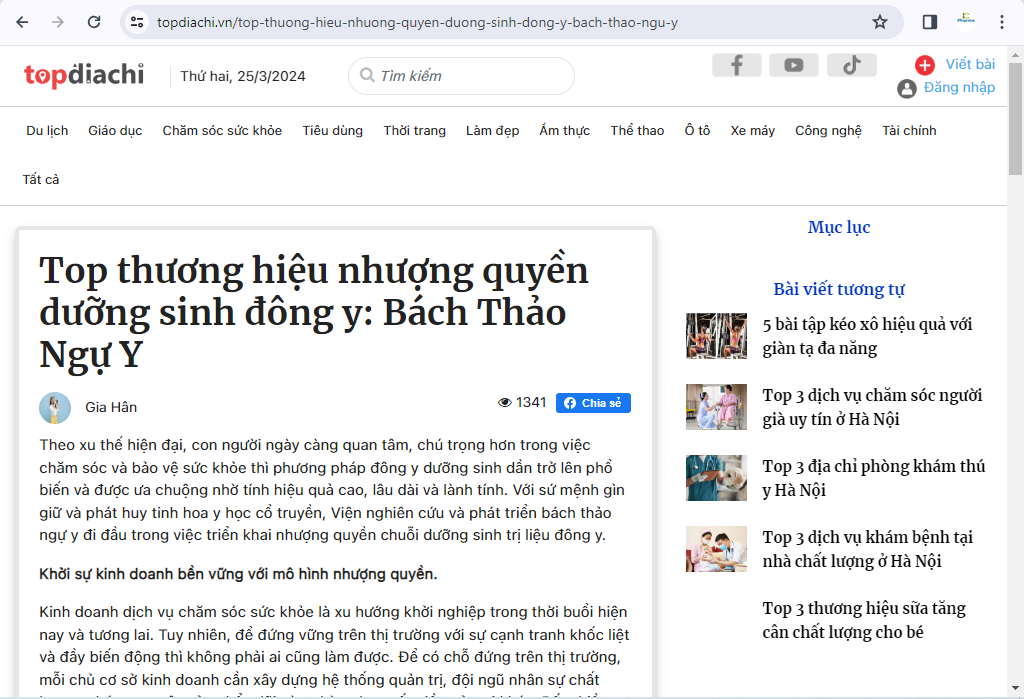Click the search magnifier icon in Tìm kiếm
This screenshot has width=1024, height=699.
[x=366, y=76]
